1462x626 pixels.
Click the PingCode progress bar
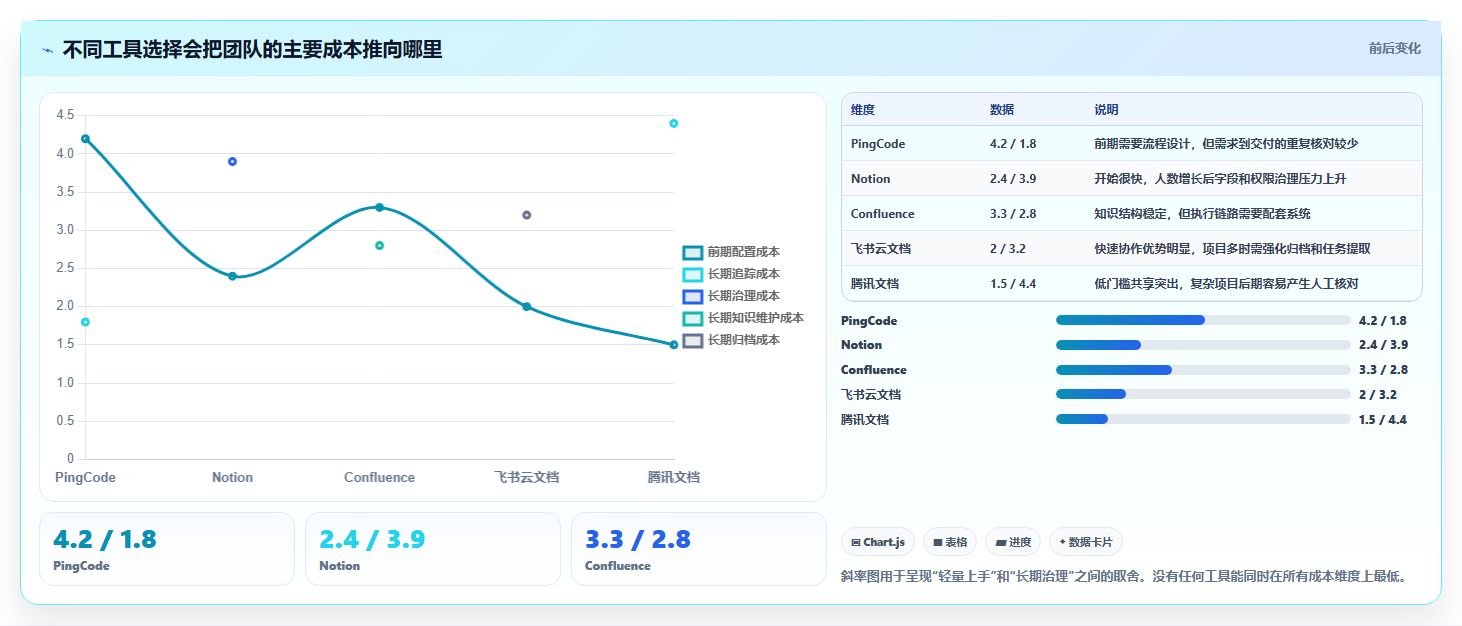click(1203, 320)
